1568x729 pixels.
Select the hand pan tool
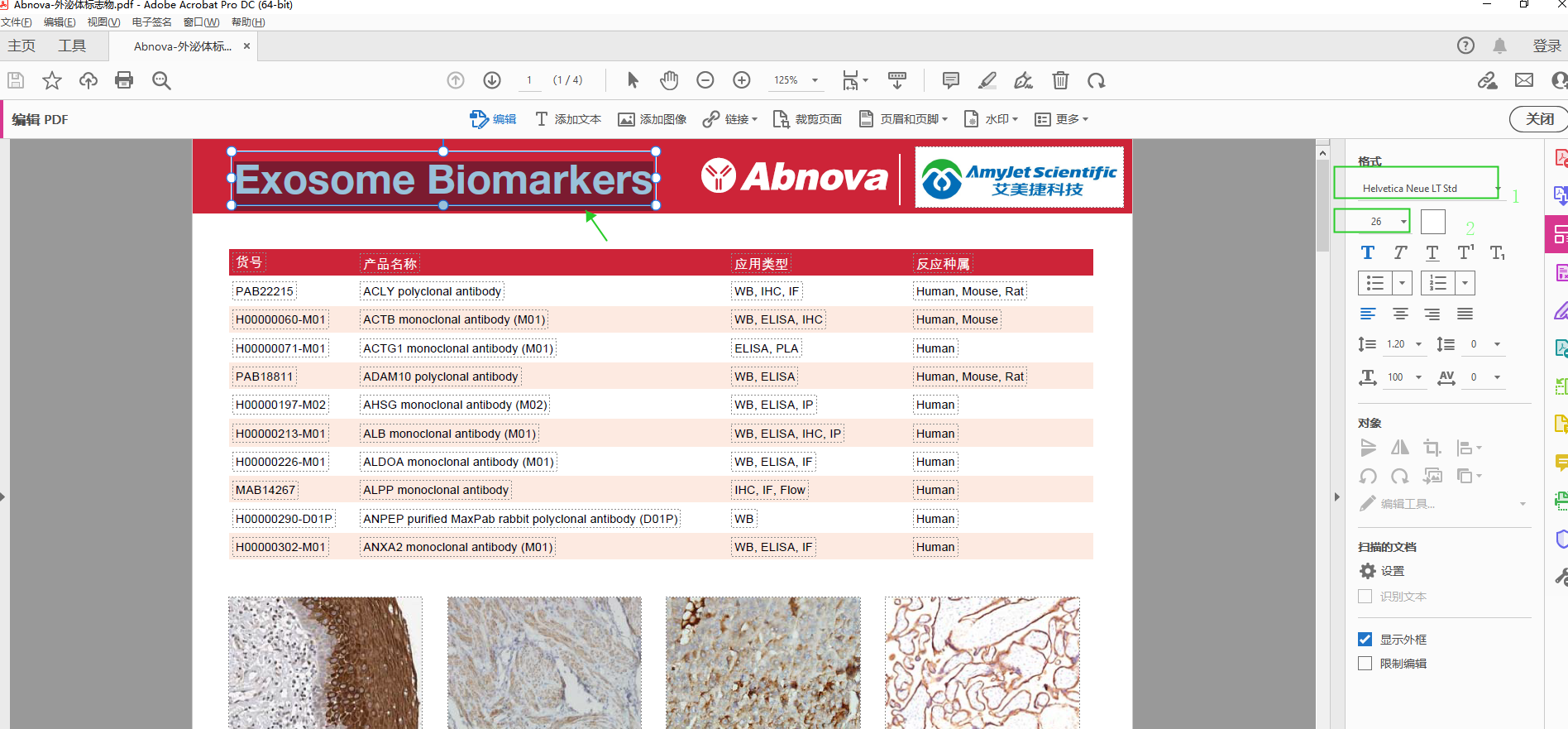coord(669,80)
